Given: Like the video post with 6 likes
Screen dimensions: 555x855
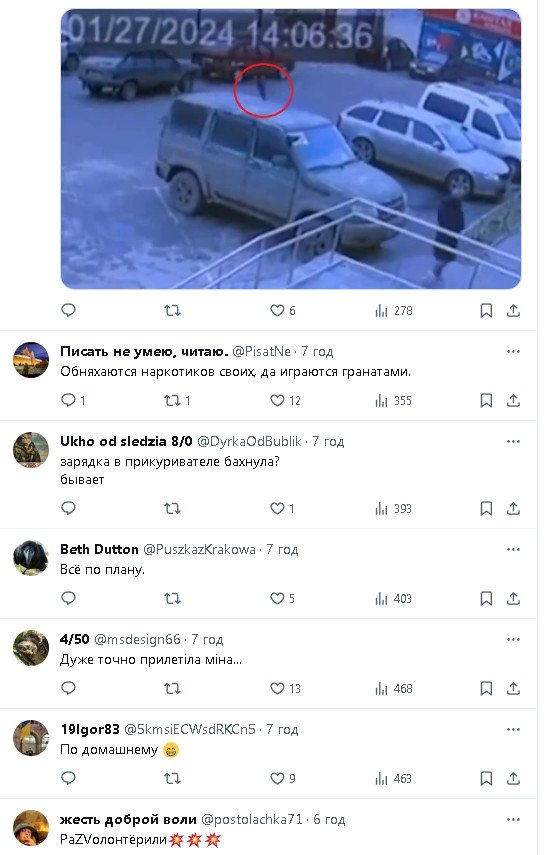Looking at the screenshot, I should pyautogui.click(x=283, y=311).
